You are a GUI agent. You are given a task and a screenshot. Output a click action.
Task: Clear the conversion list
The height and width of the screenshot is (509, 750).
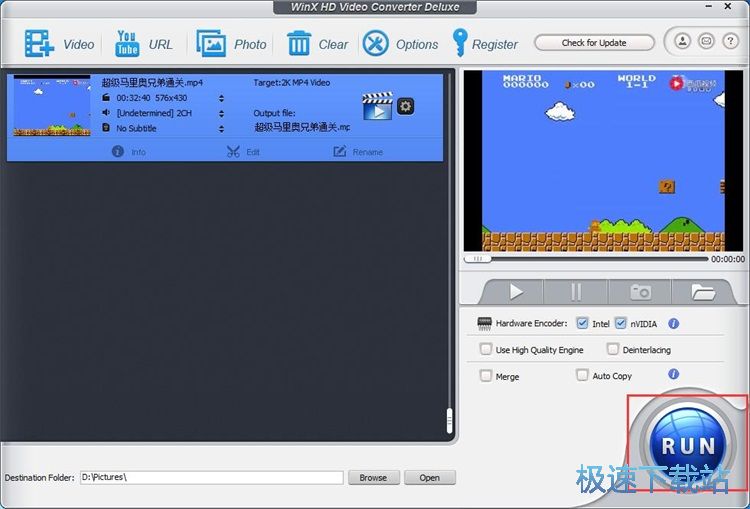pyautogui.click(x=317, y=44)
